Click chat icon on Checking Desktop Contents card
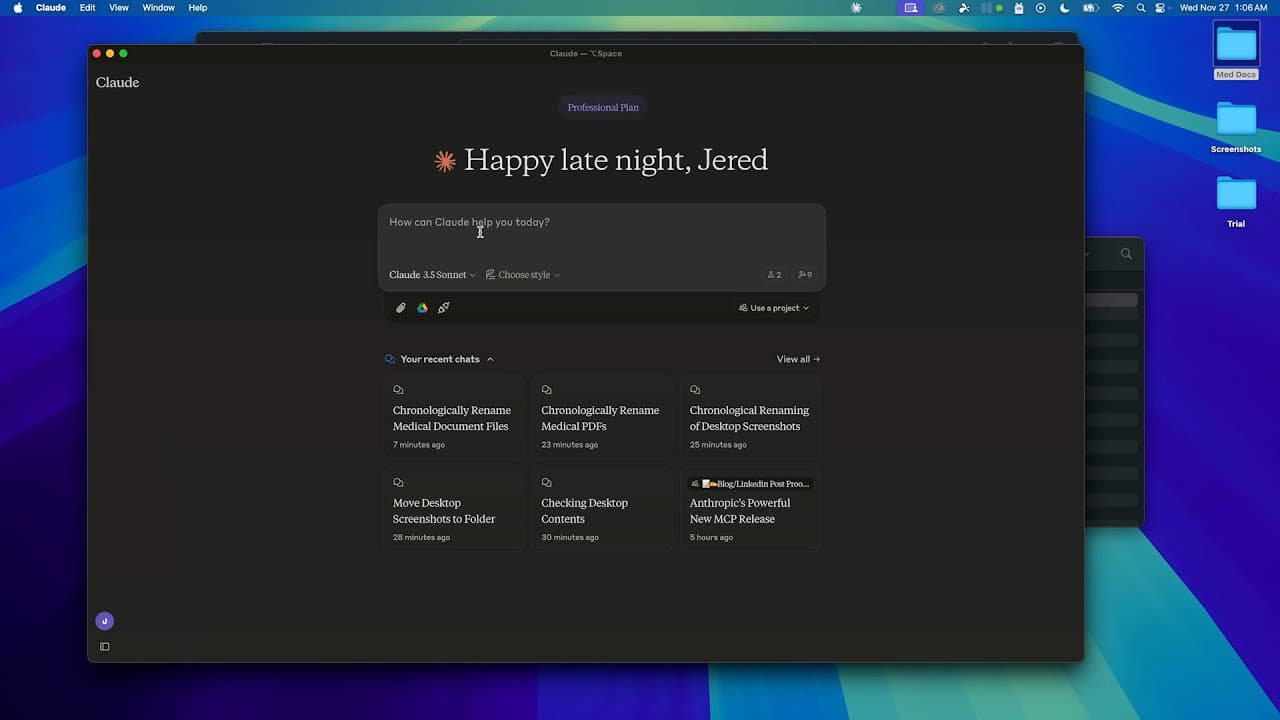The width and height of the screenshot is (1280, 720). point(547,483)
